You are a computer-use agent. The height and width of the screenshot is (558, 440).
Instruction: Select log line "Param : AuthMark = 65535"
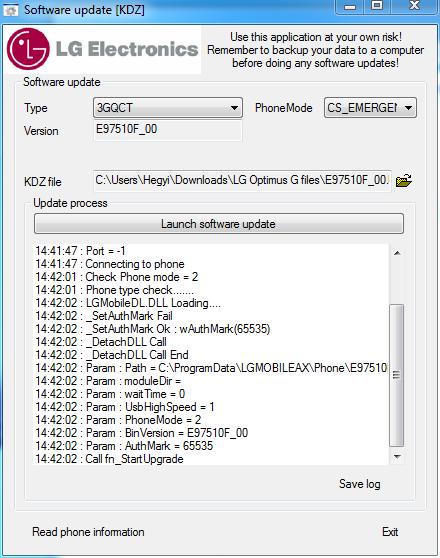click(x=124, y=446)
